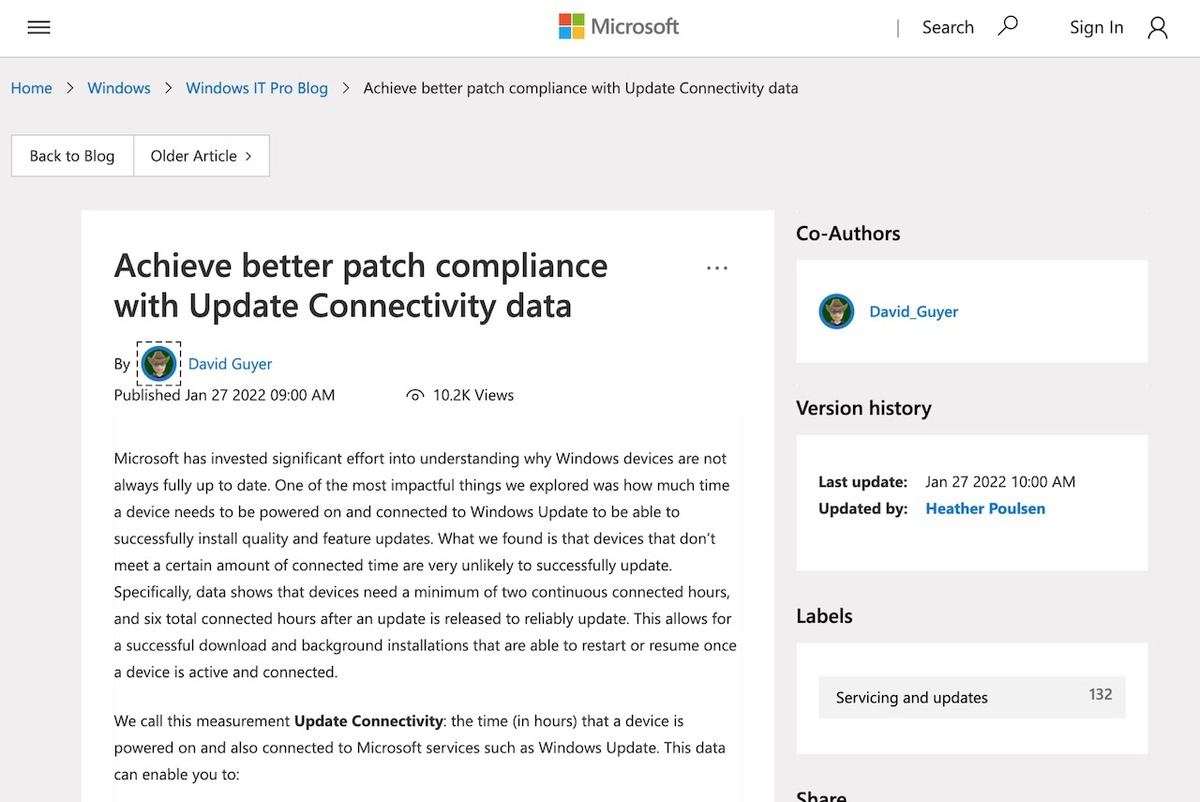Go to the Older Article
Viewport: 1200px width, 802px height.
click(x=201, y=156)
